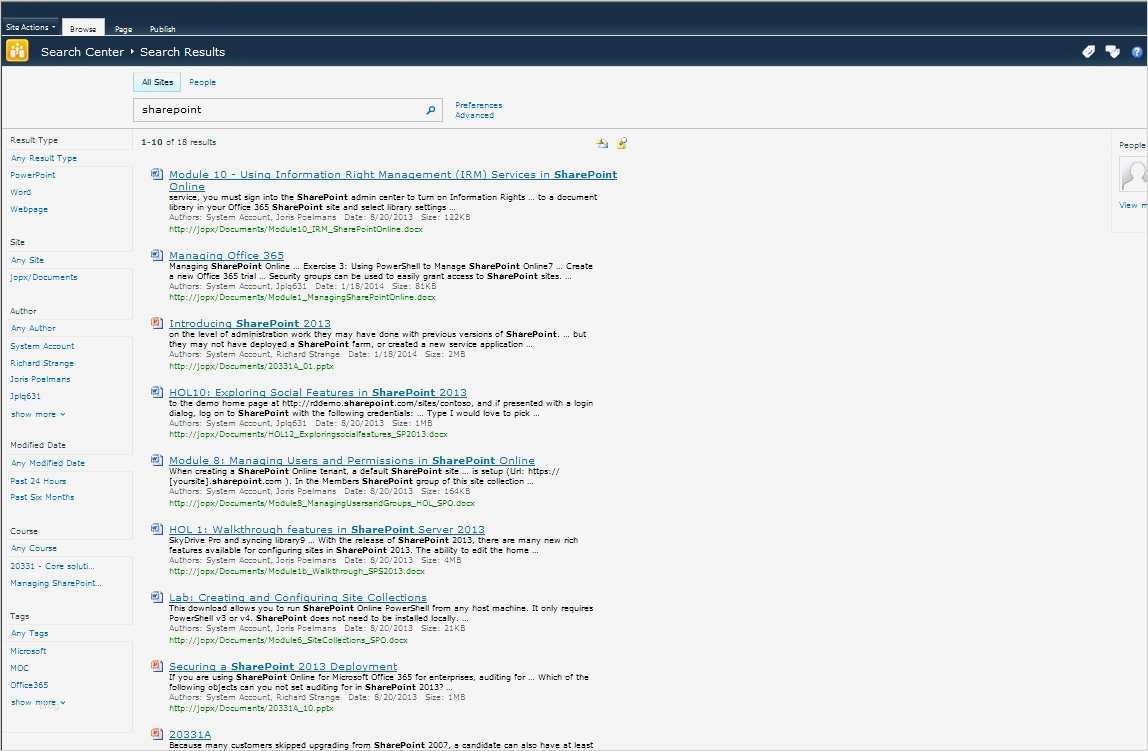Viewport: 1148px width, 751px height.
Task: Filter by MOC tag
Action: click(20, 668)
